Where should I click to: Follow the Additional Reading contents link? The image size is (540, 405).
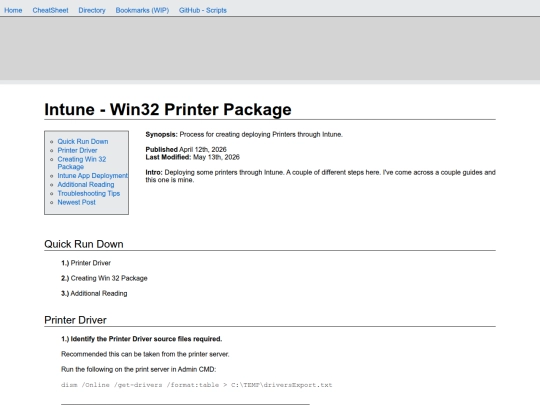tap(86, 185)
